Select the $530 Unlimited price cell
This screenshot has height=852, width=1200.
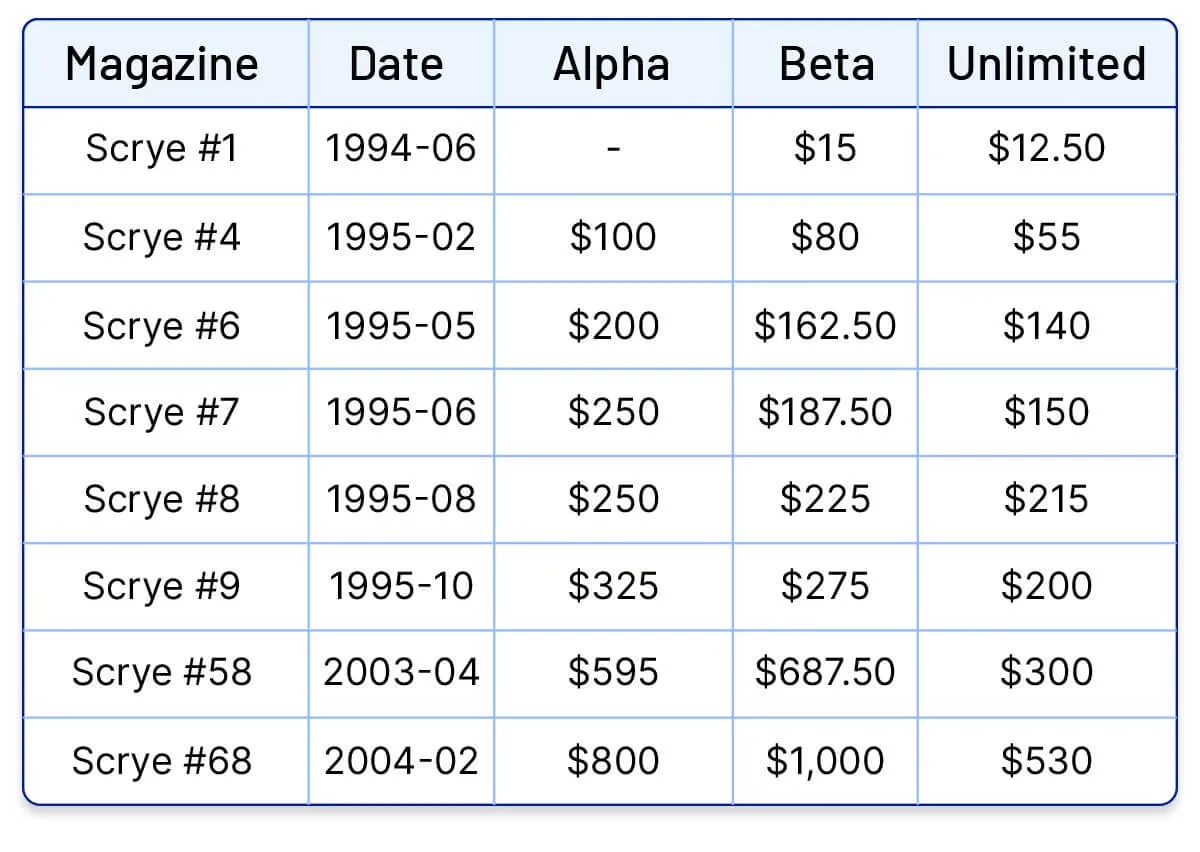1046,761
